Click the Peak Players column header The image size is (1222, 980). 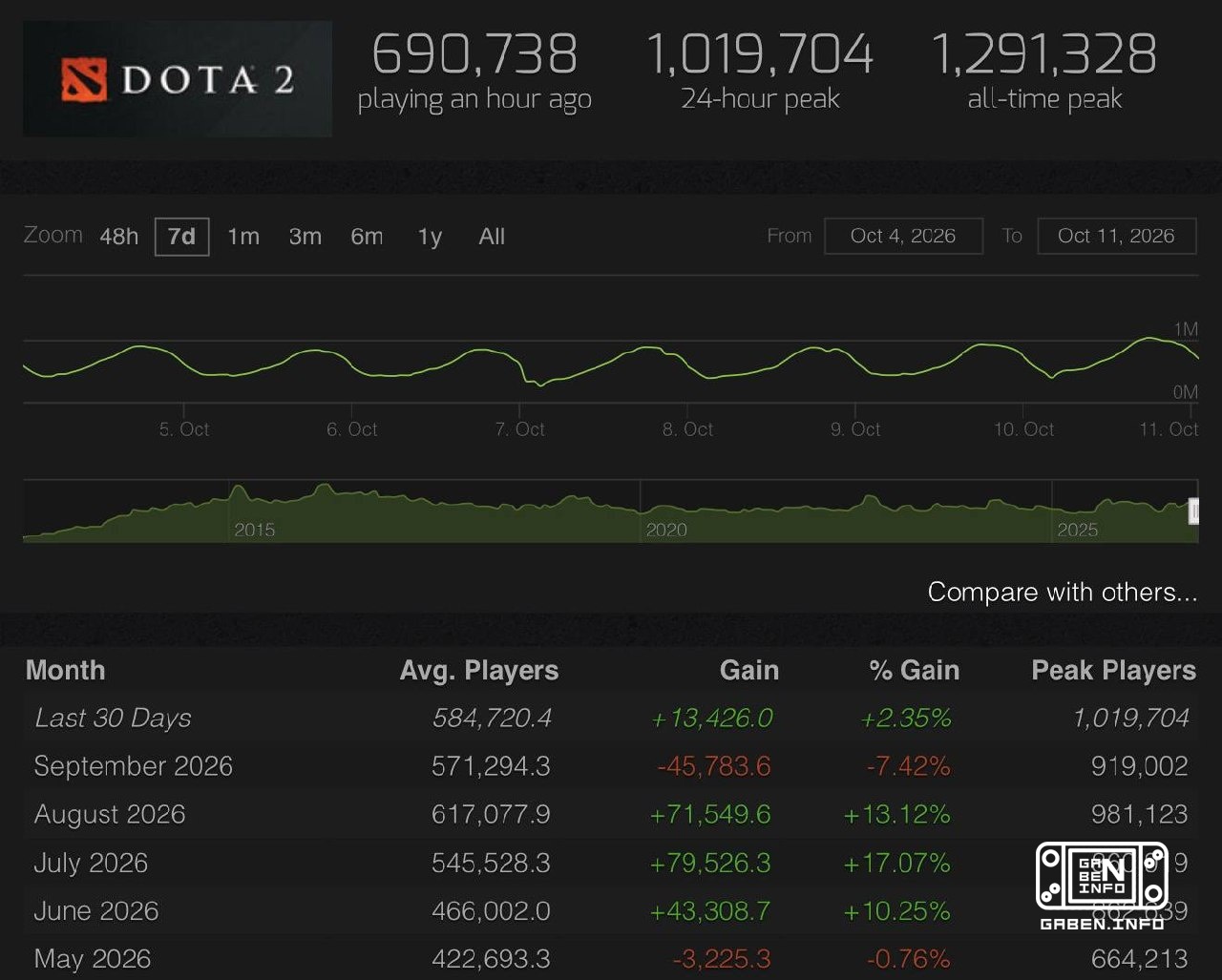[x=1114, y=670]
